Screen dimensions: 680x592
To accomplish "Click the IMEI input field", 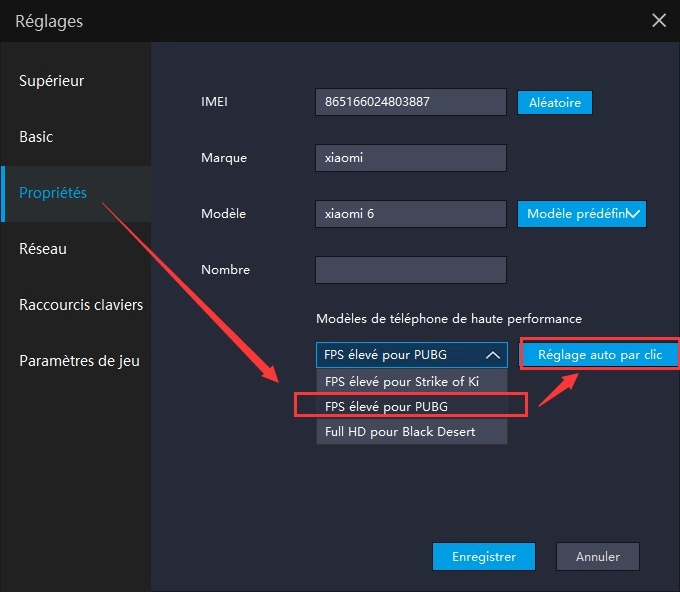I will click(x=411, y=102).
